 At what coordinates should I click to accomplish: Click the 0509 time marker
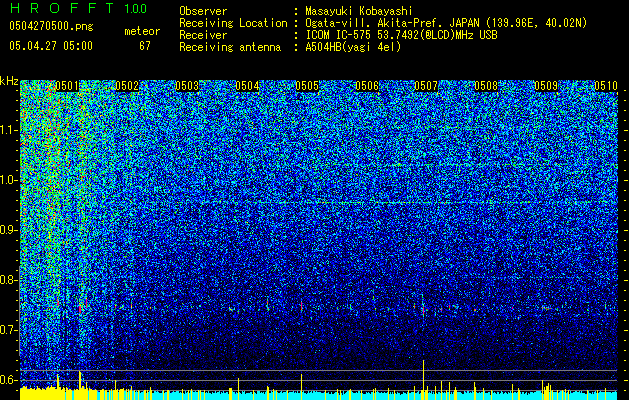pos(546,86)
